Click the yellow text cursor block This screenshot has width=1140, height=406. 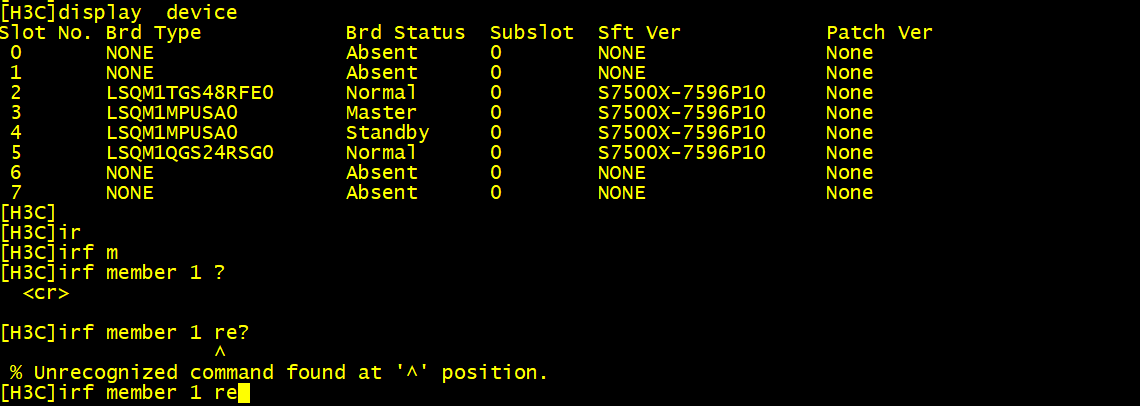pyautogui.click(x=244, y=393)
